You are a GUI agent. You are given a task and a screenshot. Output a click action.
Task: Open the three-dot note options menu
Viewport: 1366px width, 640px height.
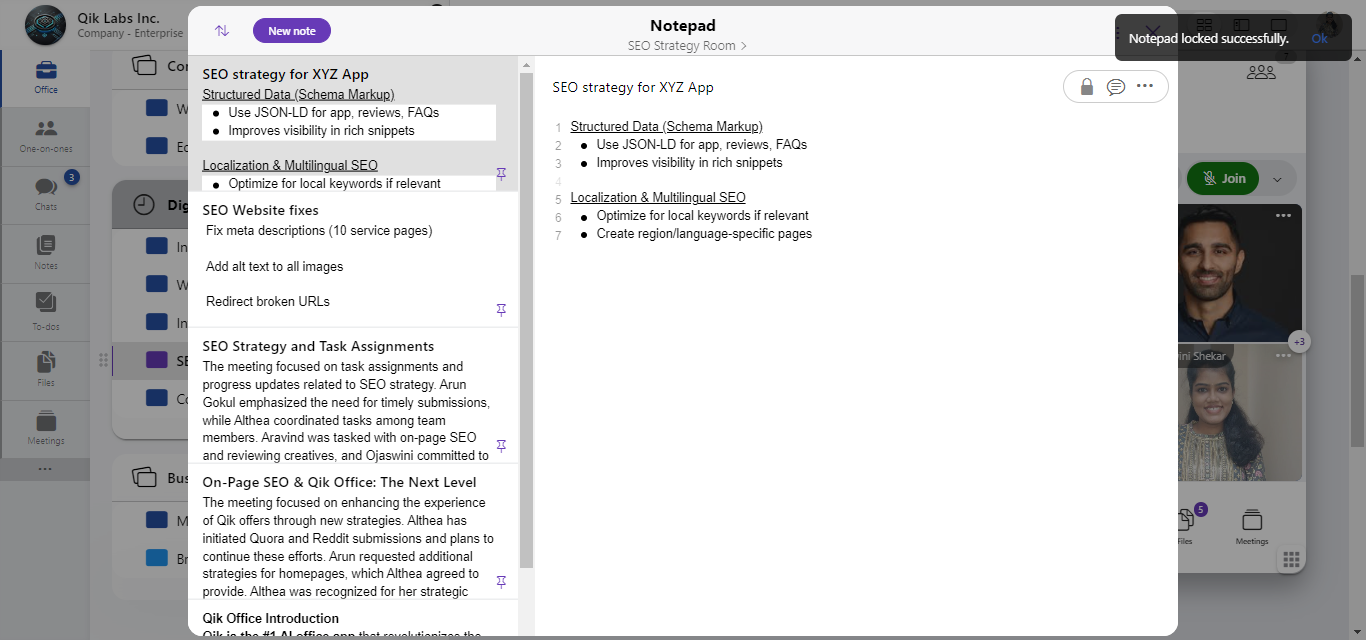pos(1145,86)
